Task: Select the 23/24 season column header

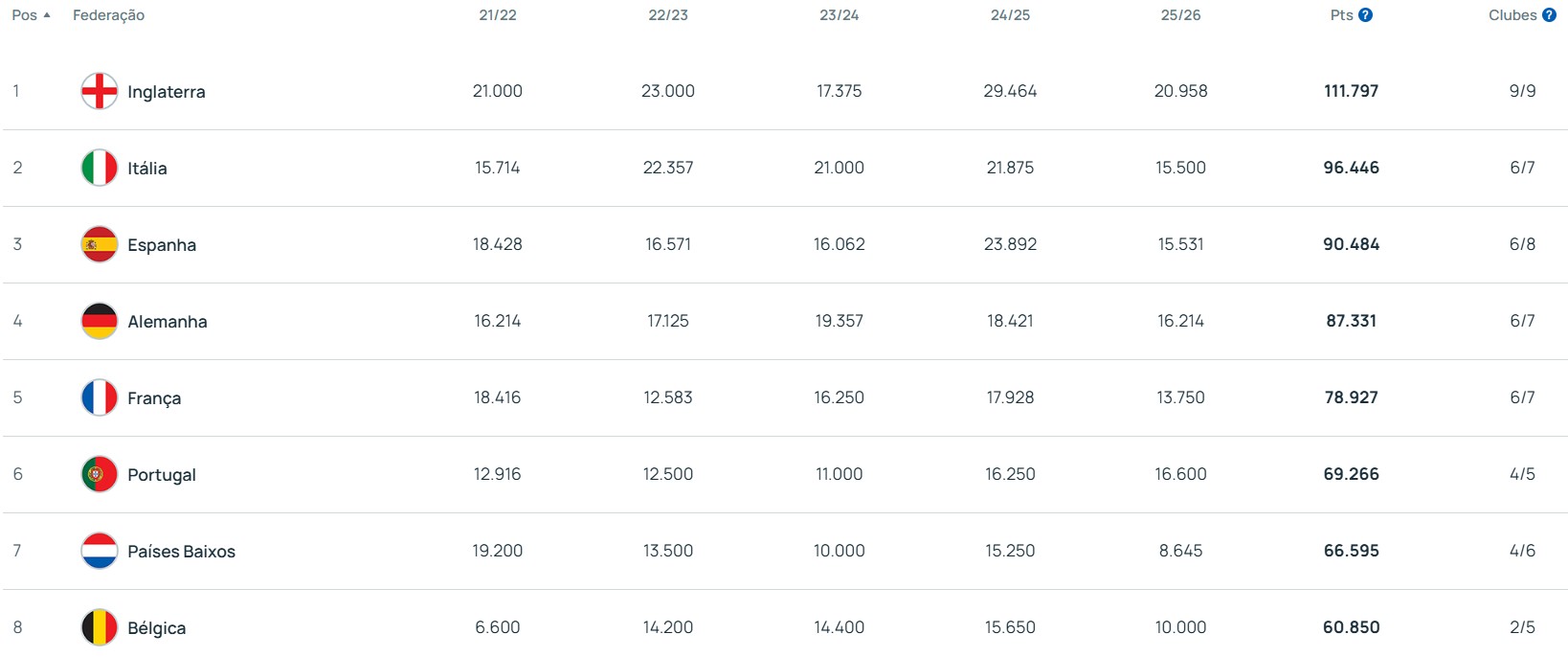Action: click(x=839, y=15)
